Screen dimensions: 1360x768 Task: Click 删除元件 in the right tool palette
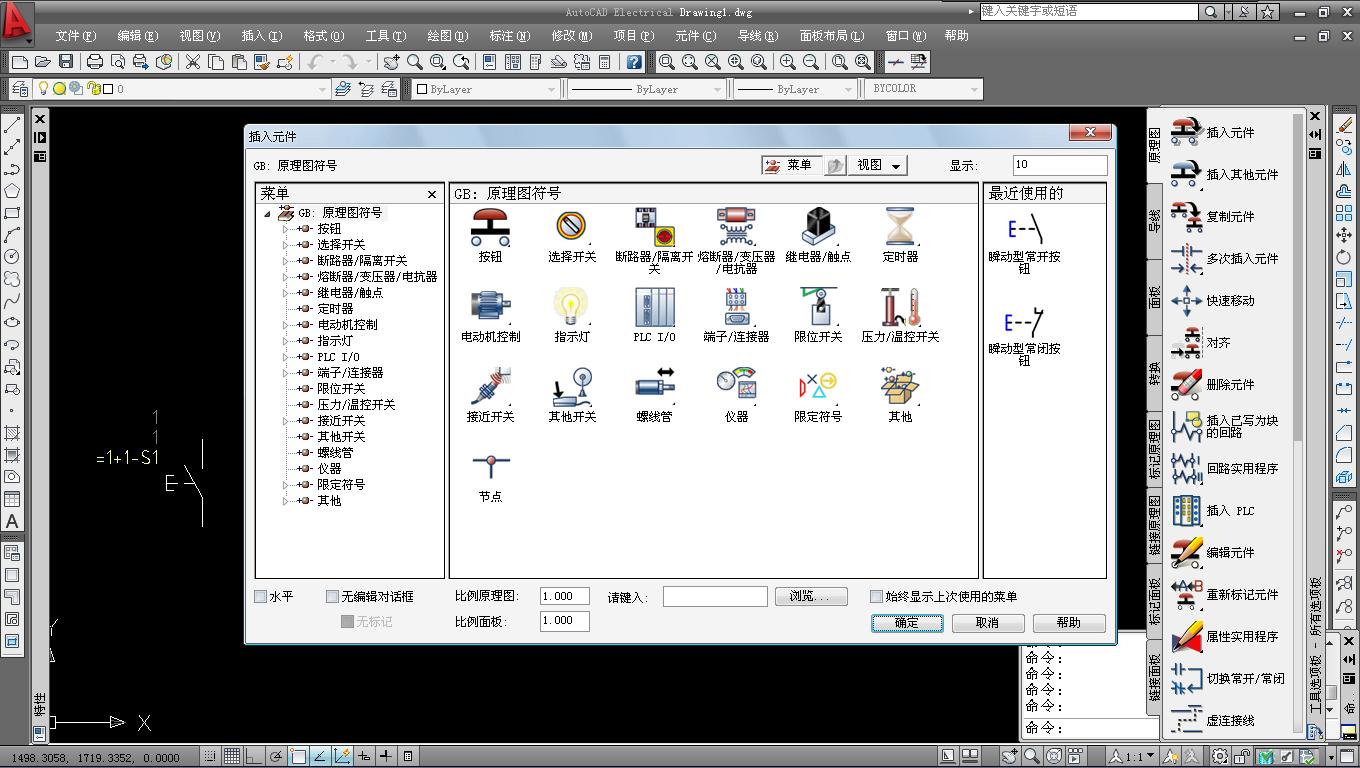(1229, 384)
